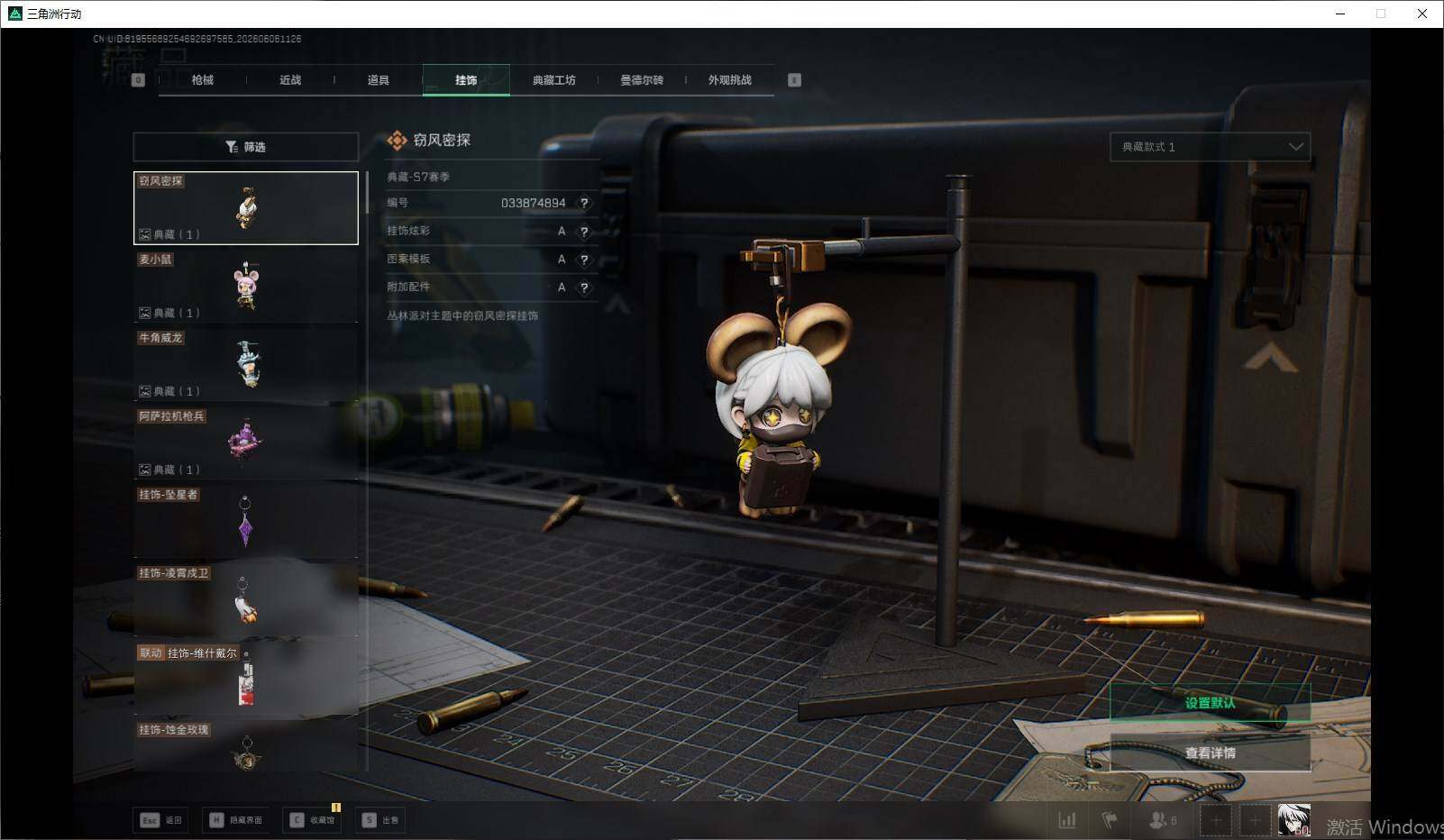Screen dimensions: 1444x840
Task: Click the help icon next to 图案模板
Action: pyautogui.click(x=584, y=260)
